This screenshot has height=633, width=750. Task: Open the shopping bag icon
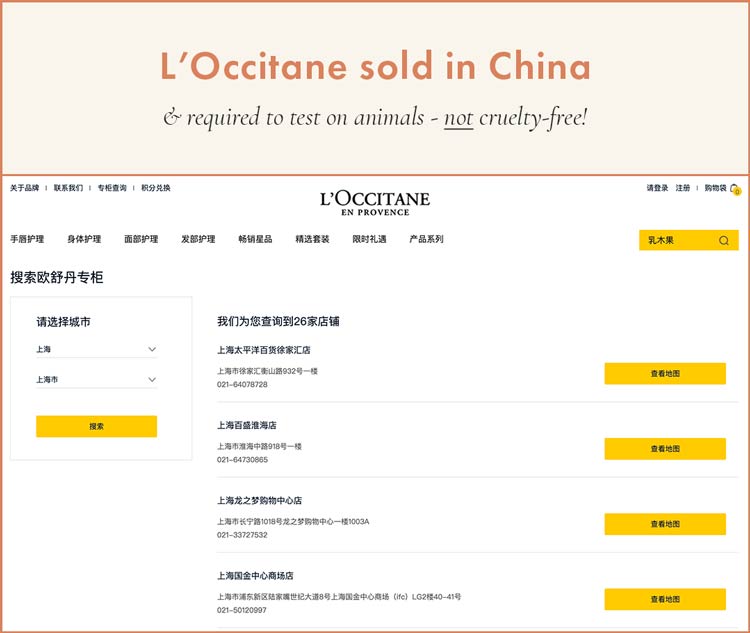pos(735,188)
